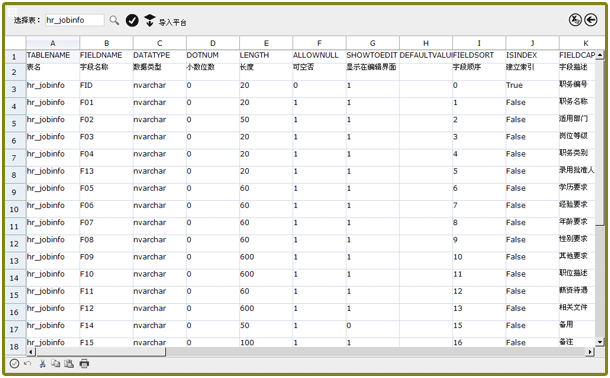Click the horizontal scrollbar thumb

100,352
